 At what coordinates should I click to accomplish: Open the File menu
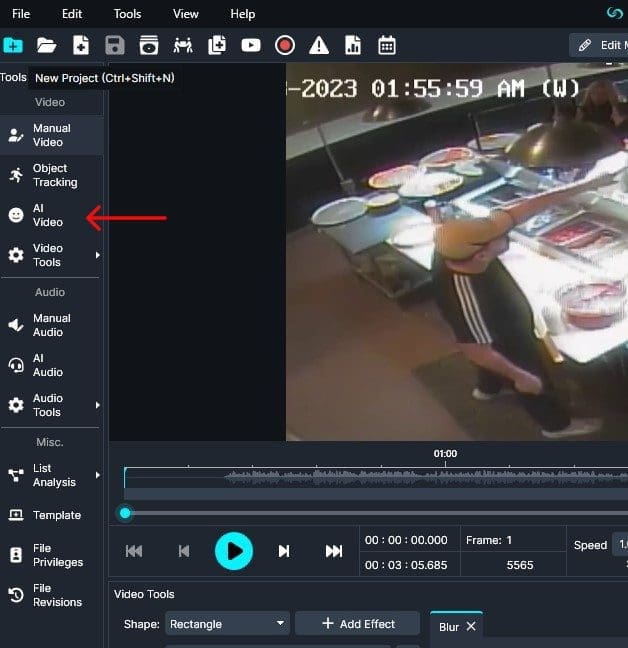[21, 14]
